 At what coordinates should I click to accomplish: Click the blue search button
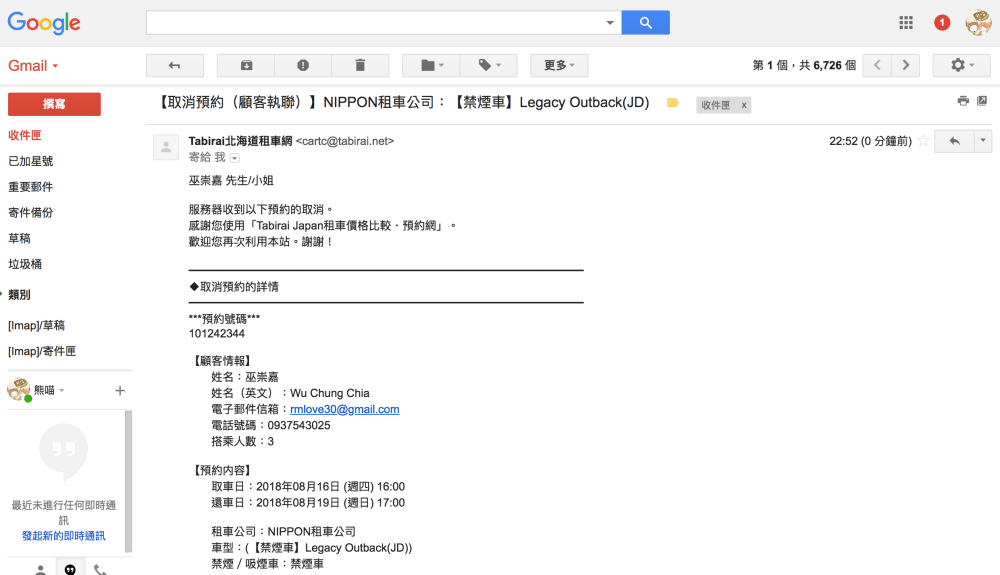coord(645,22)
